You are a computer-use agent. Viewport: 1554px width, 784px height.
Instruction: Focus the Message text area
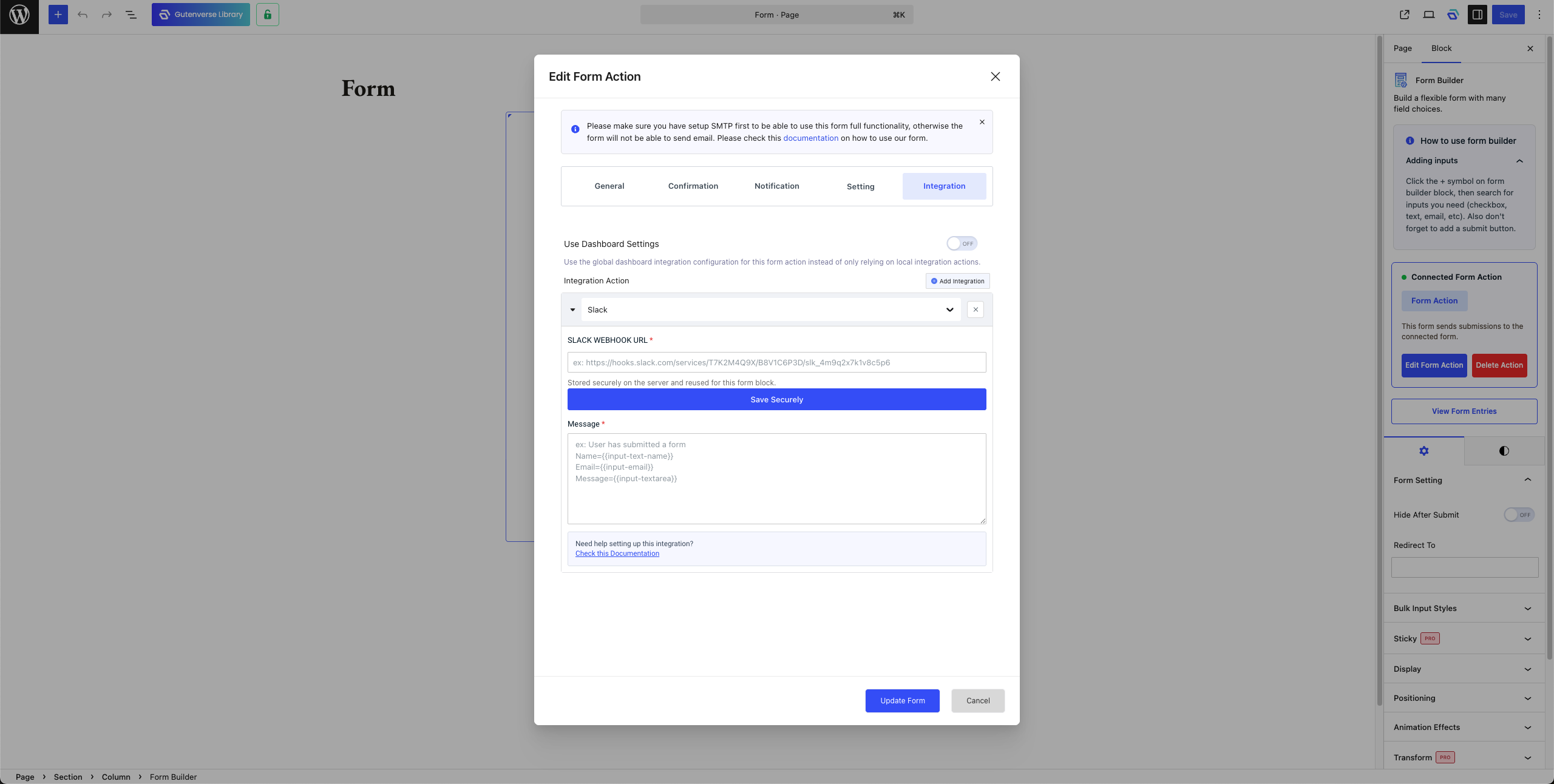tap(777, 479)
